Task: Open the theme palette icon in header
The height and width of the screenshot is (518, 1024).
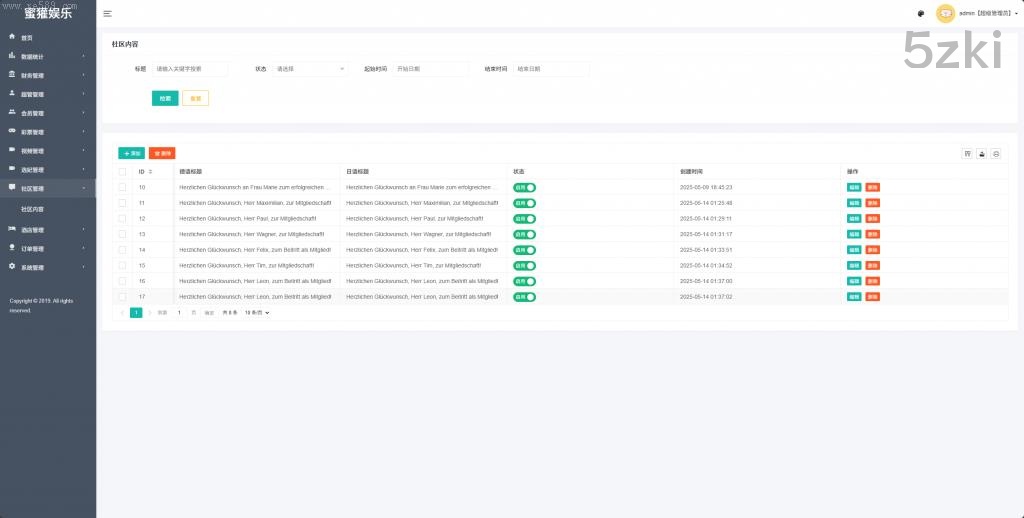Action: click(x=920, y=14)
